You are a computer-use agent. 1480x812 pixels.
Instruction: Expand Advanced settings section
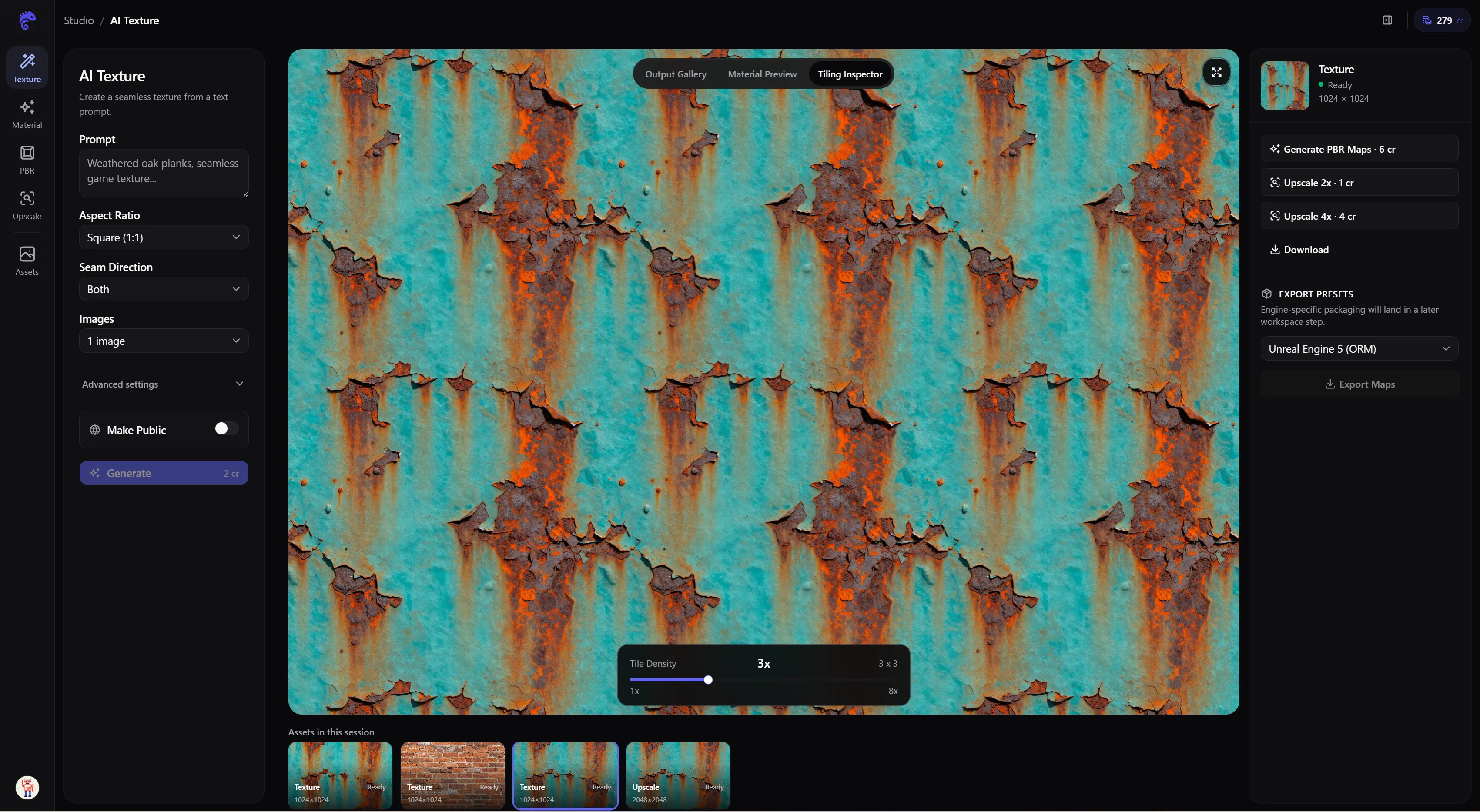[x=164, y=384]
